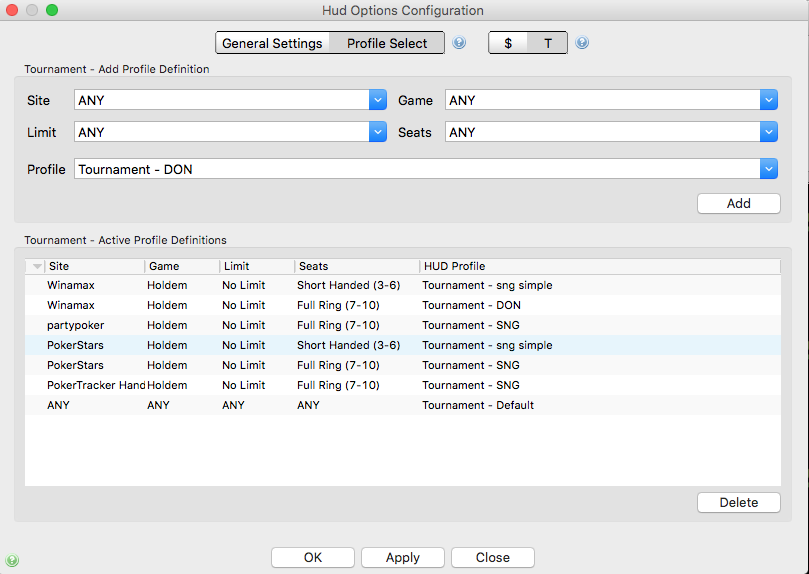Switch to tournament mode with T
Viewport: 809px width, 574px height.
[547, 43]
